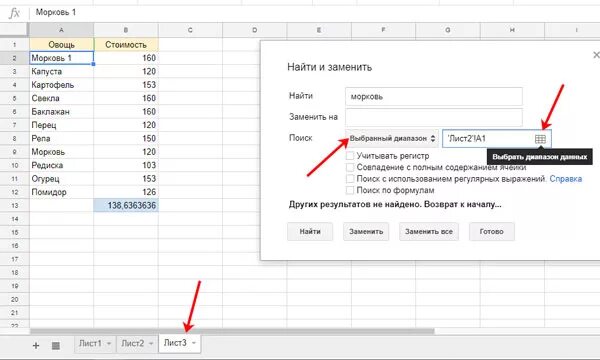Screen dimensions: 600x360
Task: Select the 'Репа' cell
Action: pyautogui.click(x=62, y=138)
